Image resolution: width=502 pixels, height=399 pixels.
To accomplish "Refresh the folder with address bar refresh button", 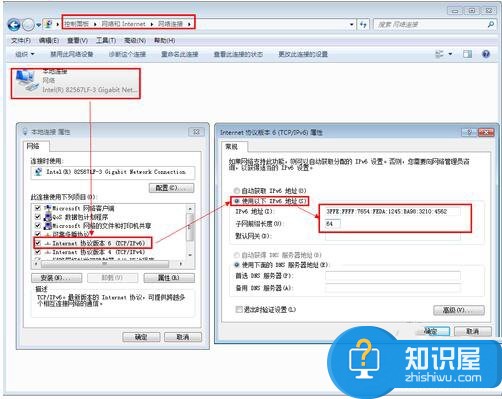I will [363, 24].
